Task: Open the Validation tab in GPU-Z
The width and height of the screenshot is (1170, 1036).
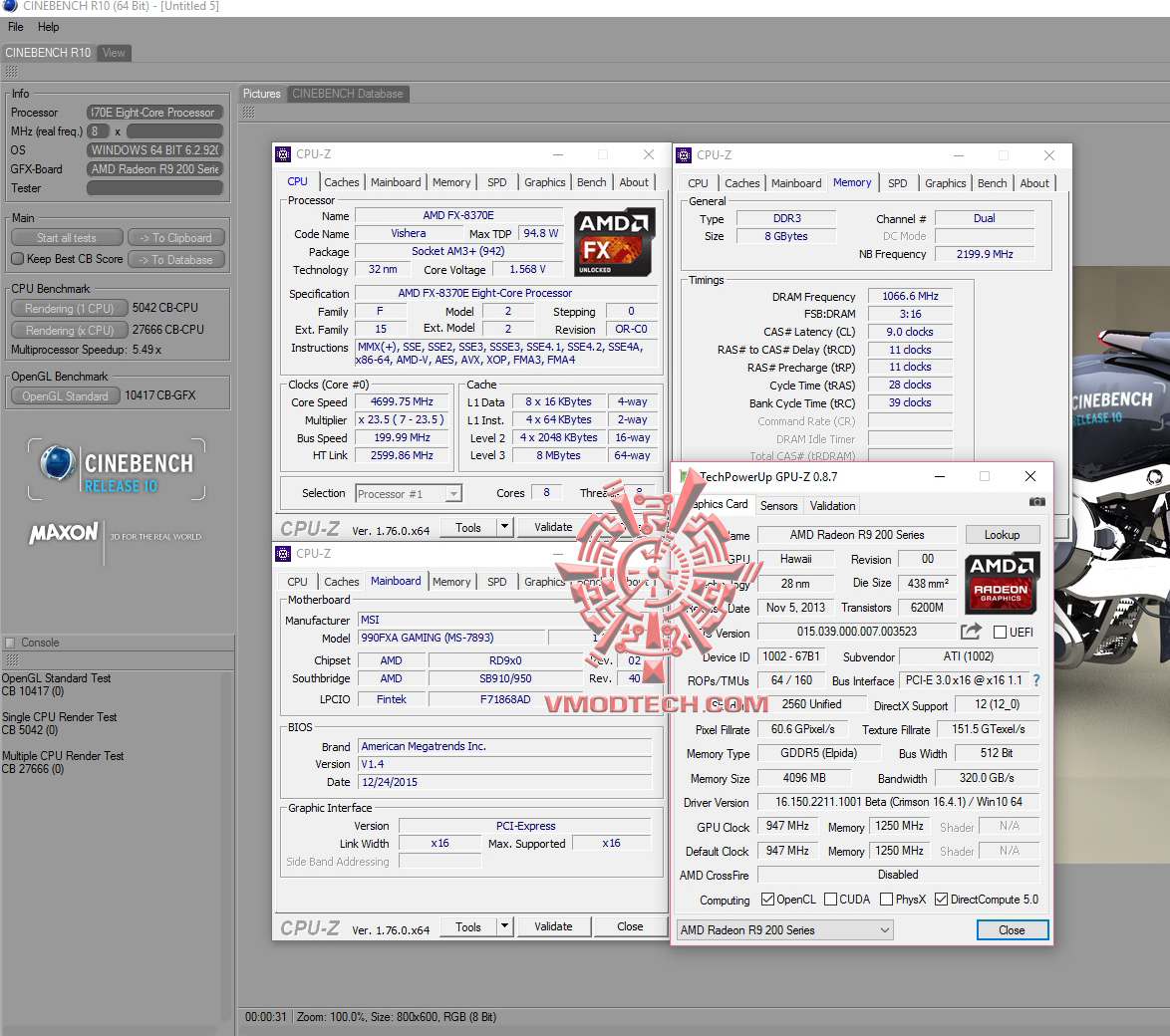Action: [833, 506]
